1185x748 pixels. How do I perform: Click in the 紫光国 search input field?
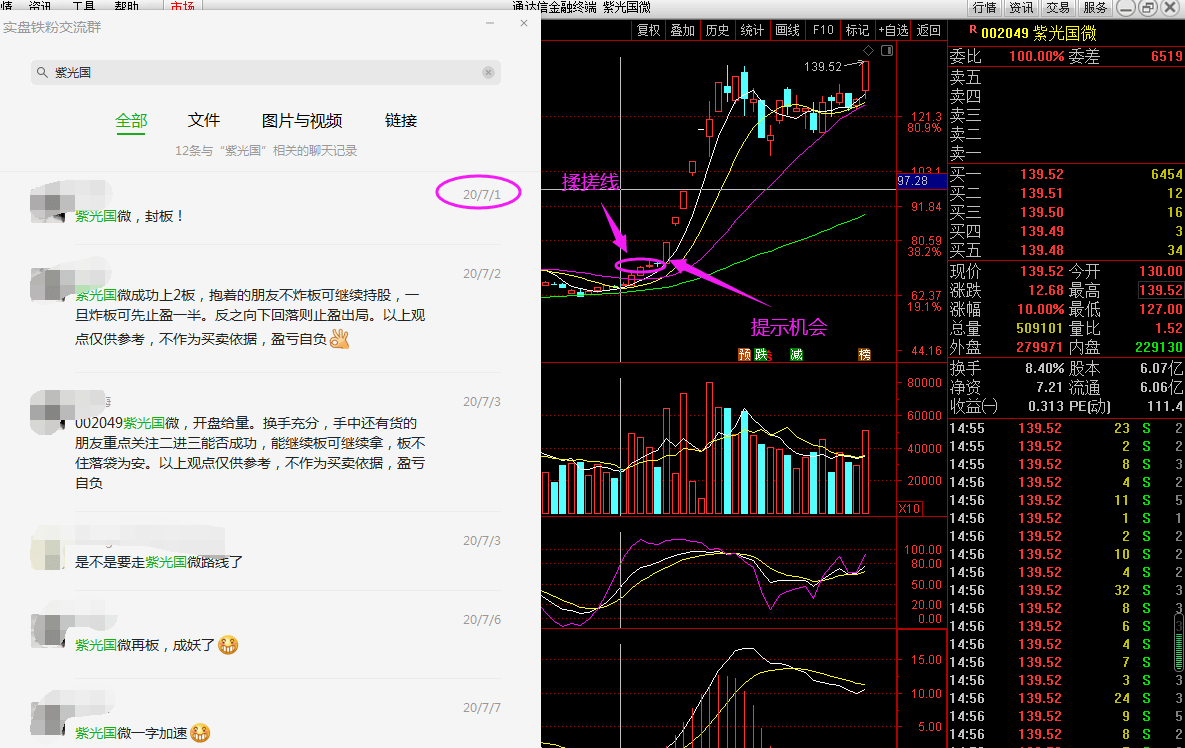coord(260,73)
